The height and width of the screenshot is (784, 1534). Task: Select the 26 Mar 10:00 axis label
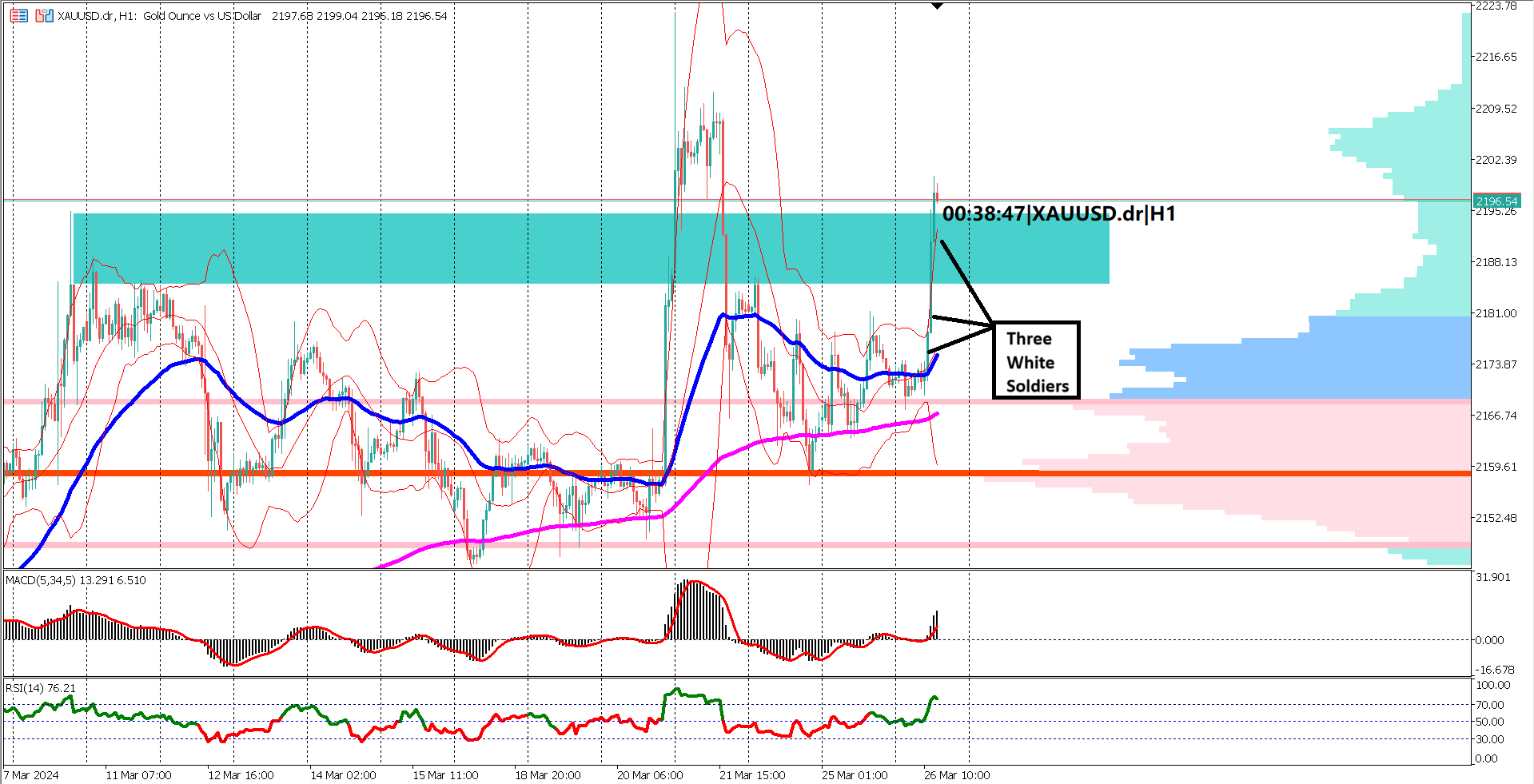956,774
